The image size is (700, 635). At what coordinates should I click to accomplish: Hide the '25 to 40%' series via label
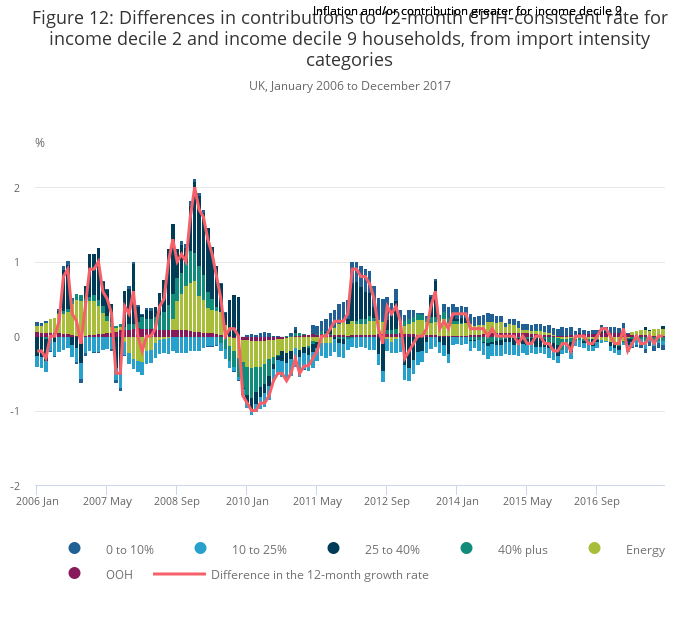click(392, 549)
